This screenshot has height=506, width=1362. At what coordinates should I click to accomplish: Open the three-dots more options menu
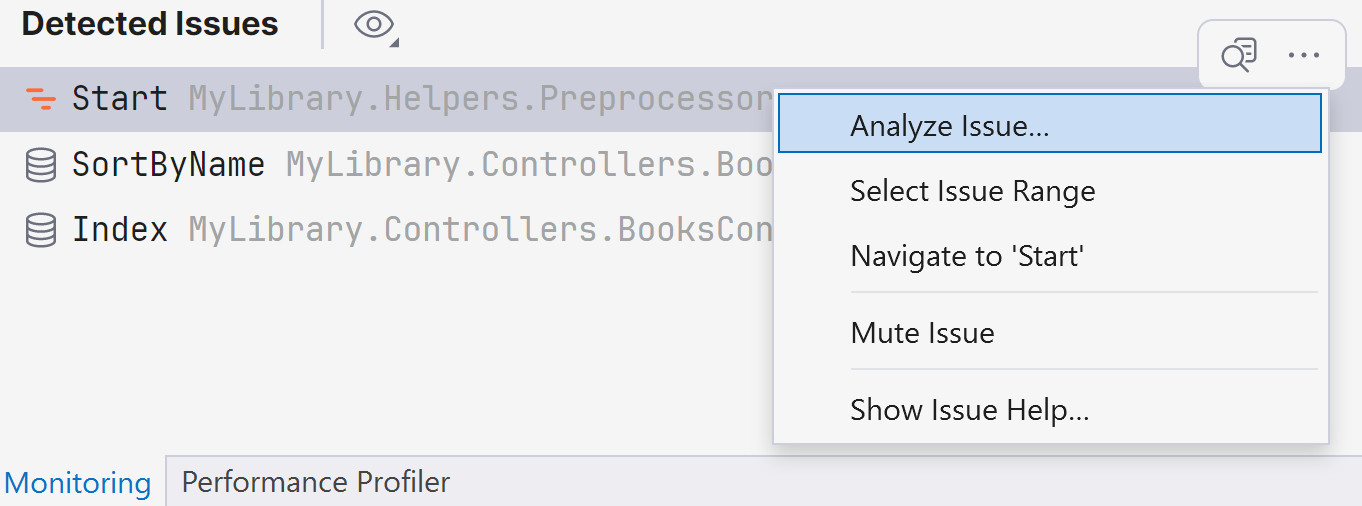(x=1304, y=55)
